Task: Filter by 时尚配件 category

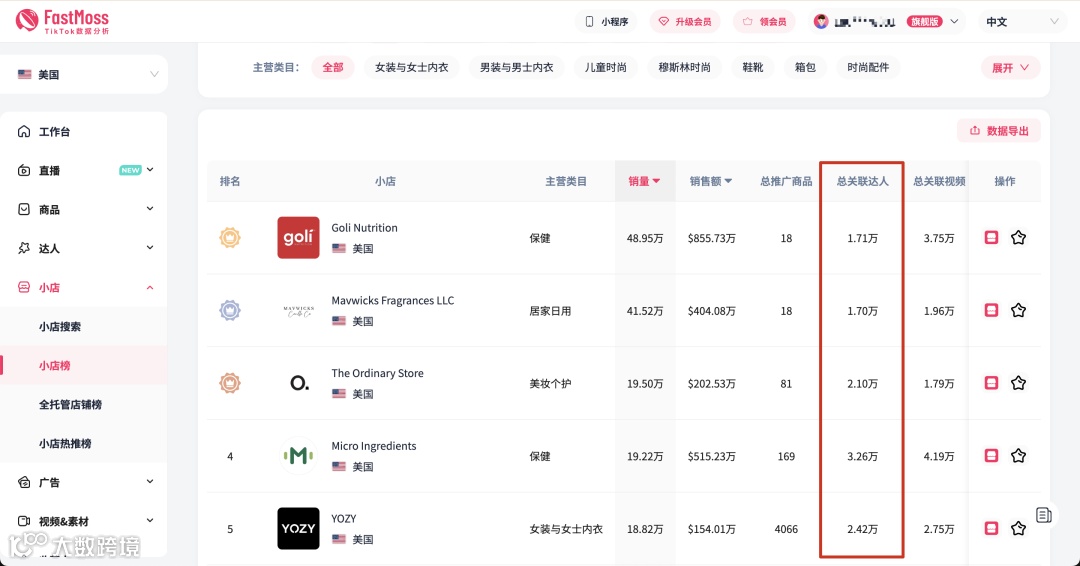Action: pyautogui.click(x=868, y=67)
